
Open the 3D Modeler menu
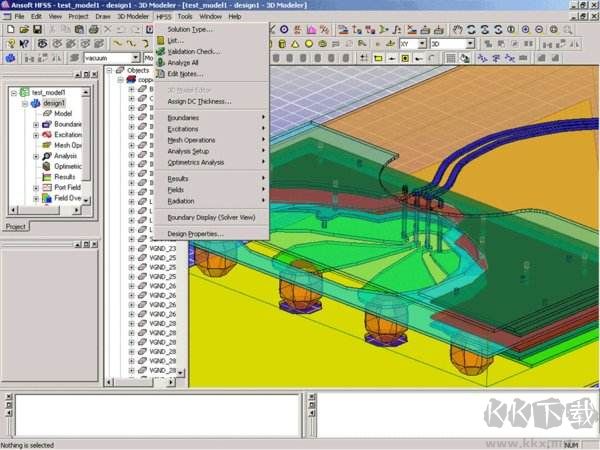(x=133, y=16)
